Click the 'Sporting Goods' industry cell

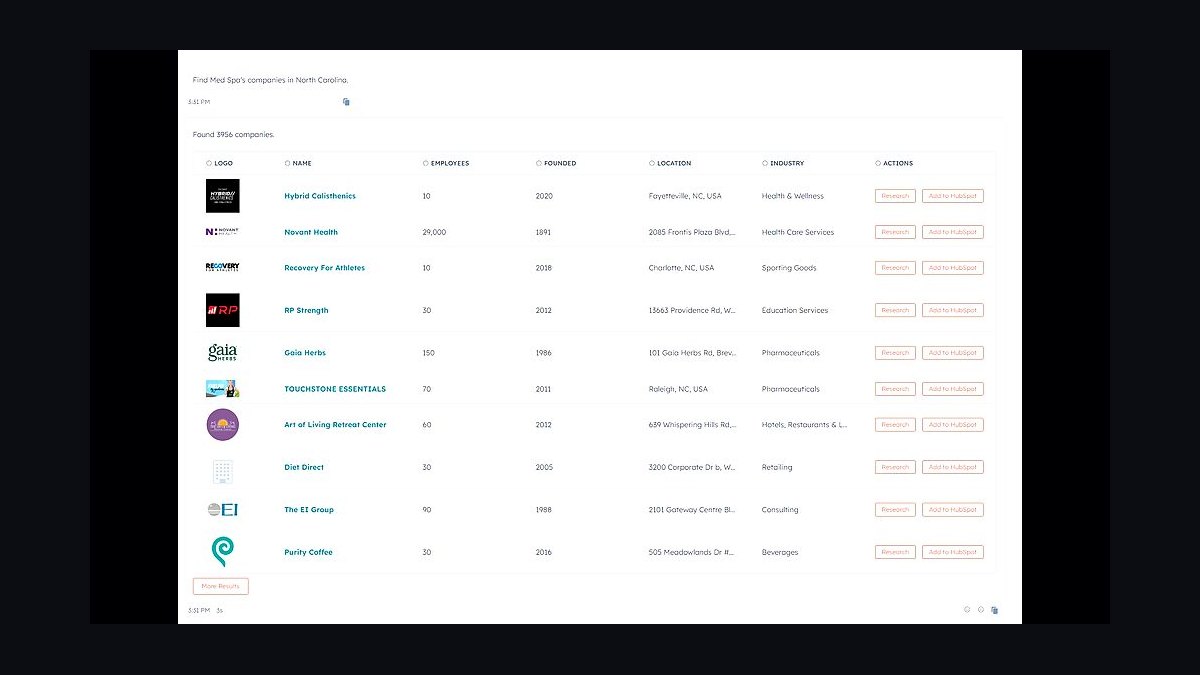click(x=789, y=268)
